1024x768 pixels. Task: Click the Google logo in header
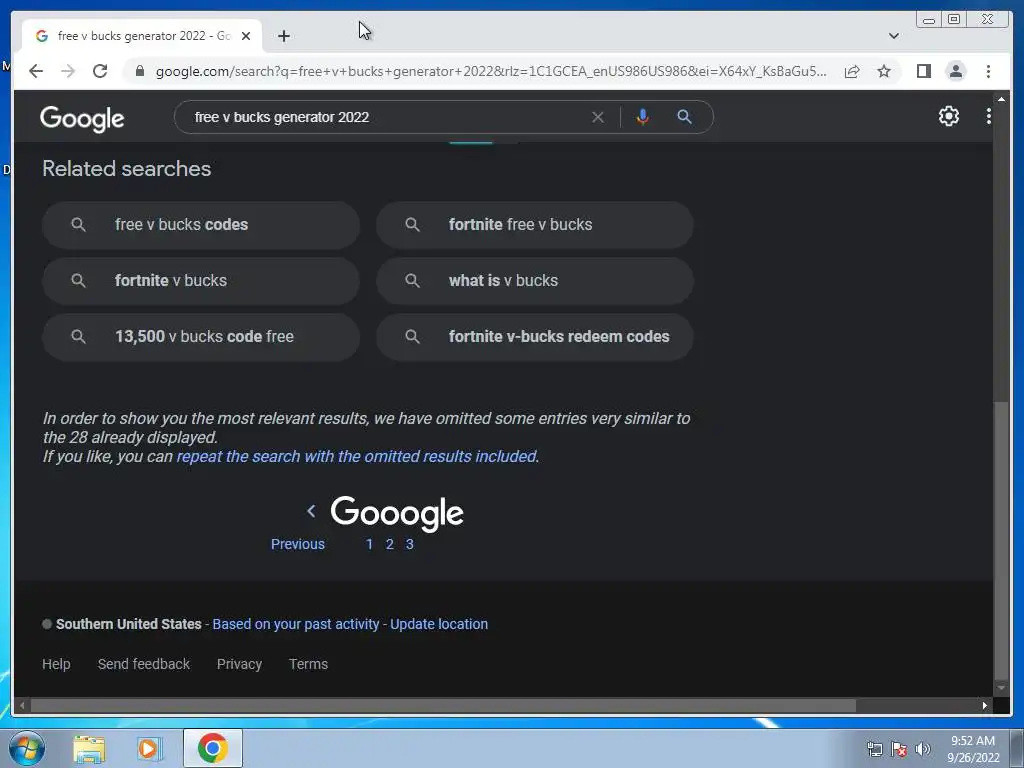coord(82,119)
